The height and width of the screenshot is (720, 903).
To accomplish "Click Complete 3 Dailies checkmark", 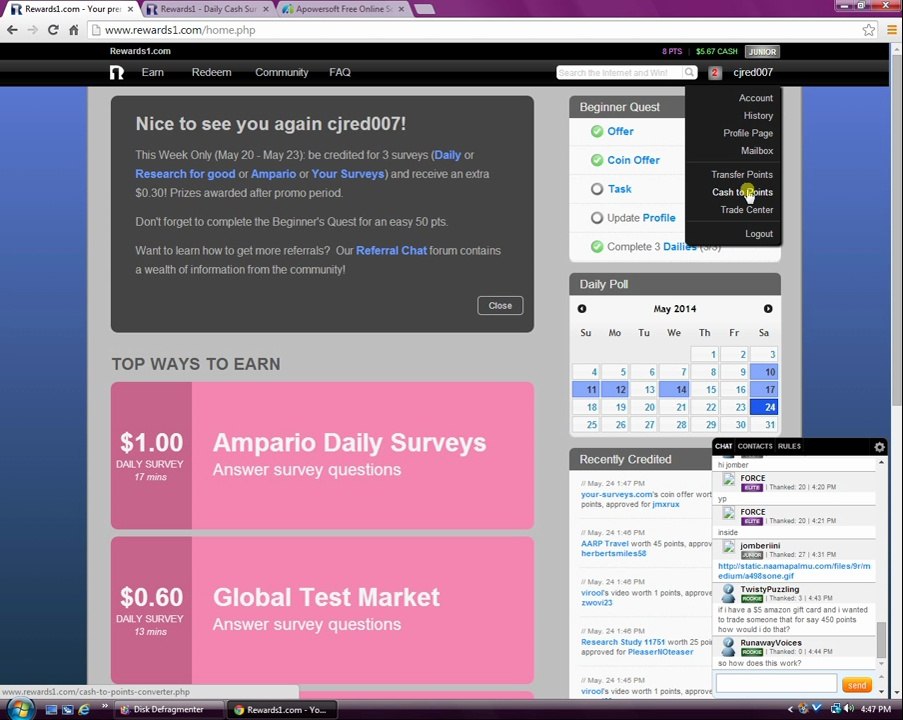I will [597, 247].
